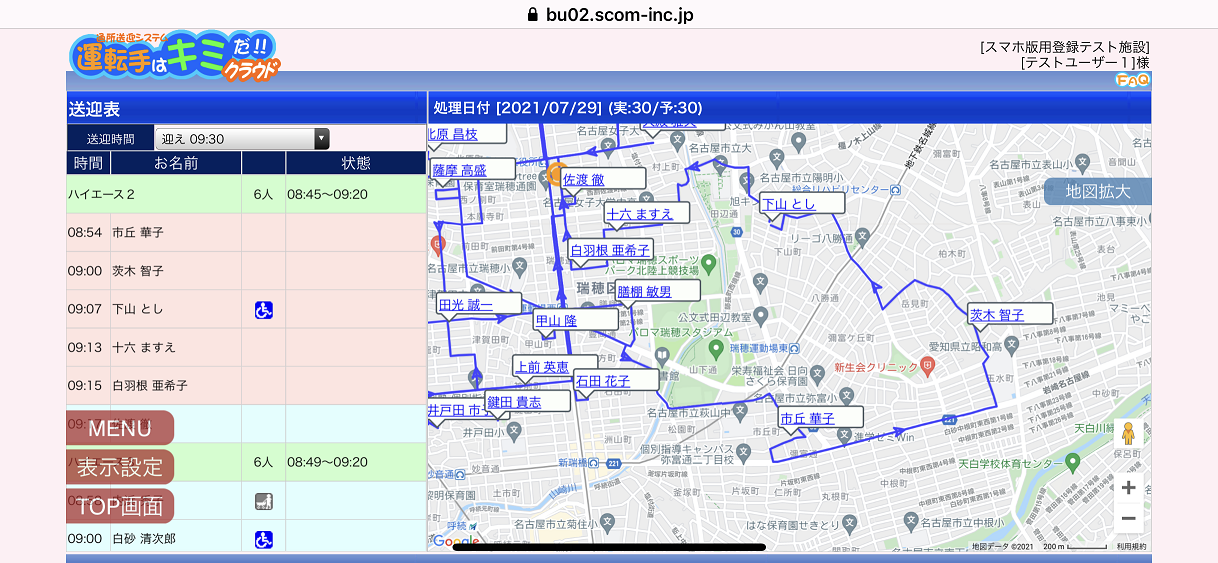Image resolution: width=1218 pixels, height=563 pixels.
Task: Click the browser address bar bu02.scom-inc.jp
Action: pyautogui.click(x=609, y=14)
